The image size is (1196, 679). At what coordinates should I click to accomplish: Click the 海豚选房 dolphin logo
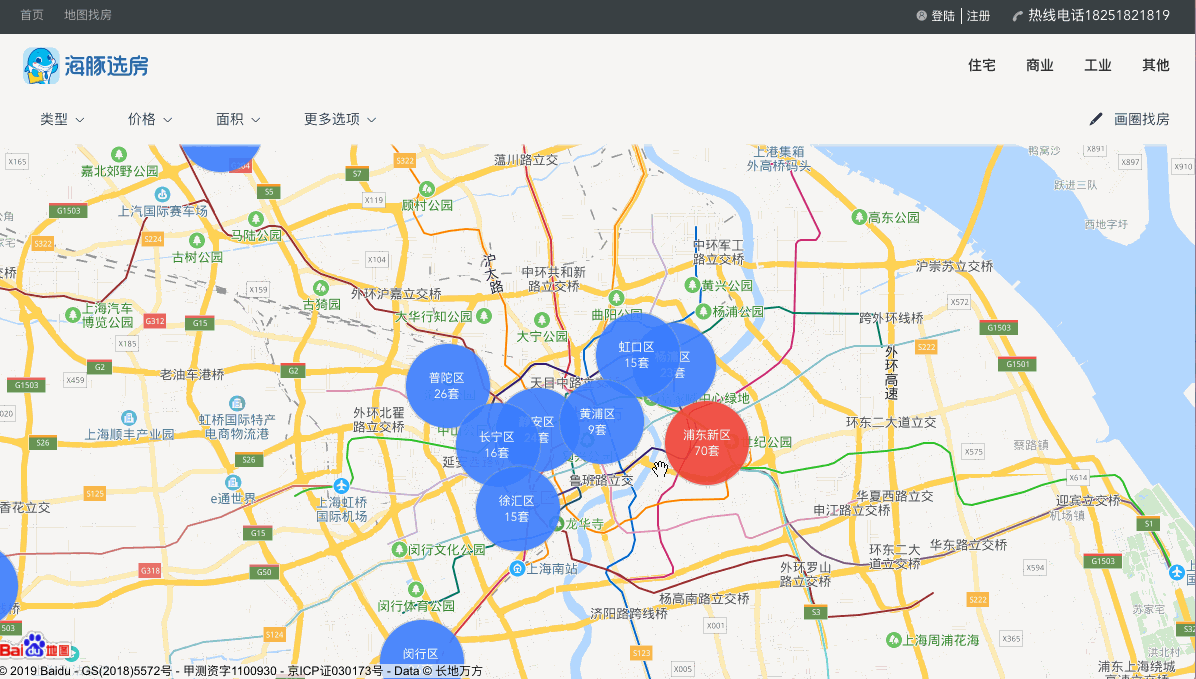[x=85, y=66]
